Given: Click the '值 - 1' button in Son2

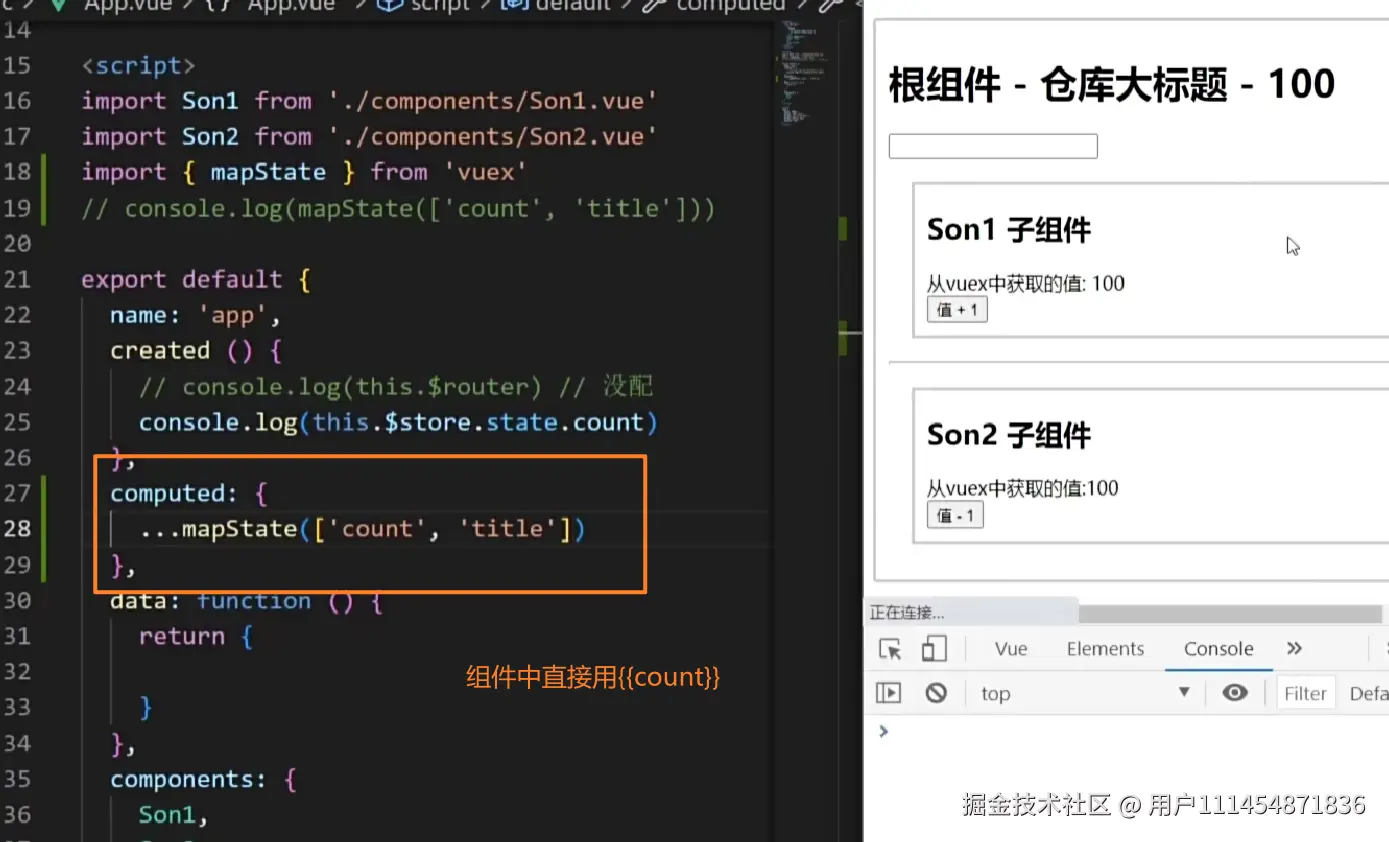Looking at the screenshot, I should coord(955,515).
